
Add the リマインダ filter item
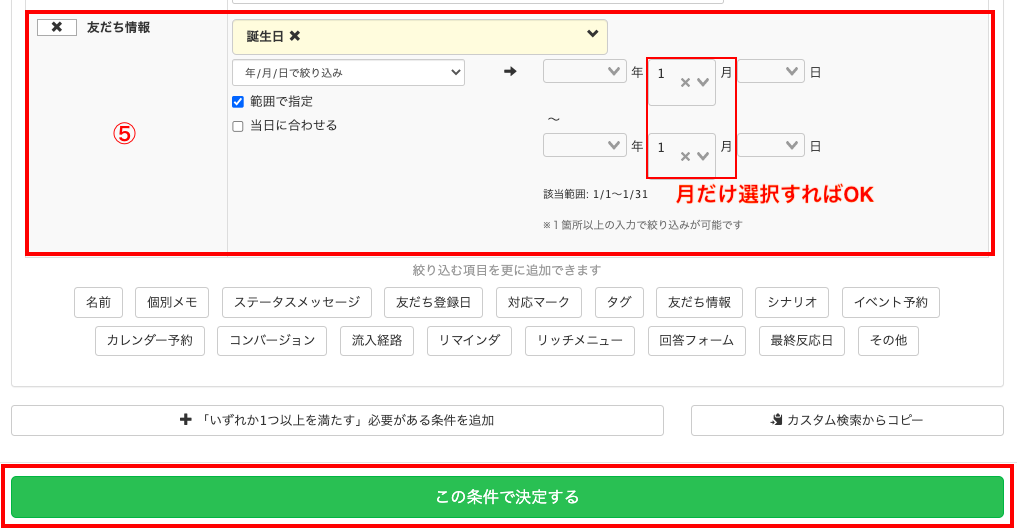pyautogui.click(x=469, y=341)
